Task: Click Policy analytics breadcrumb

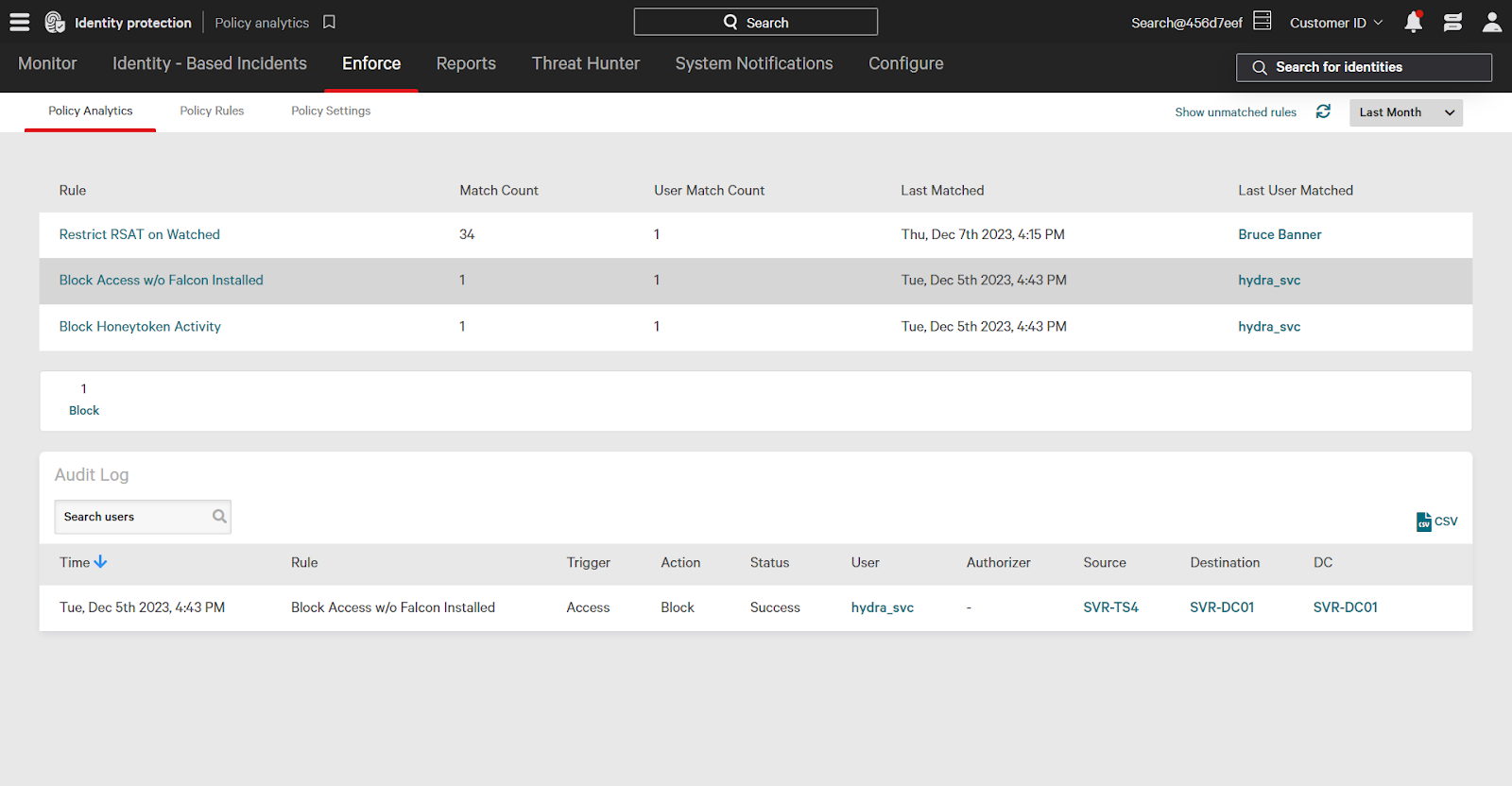Action: coord(262,23)
